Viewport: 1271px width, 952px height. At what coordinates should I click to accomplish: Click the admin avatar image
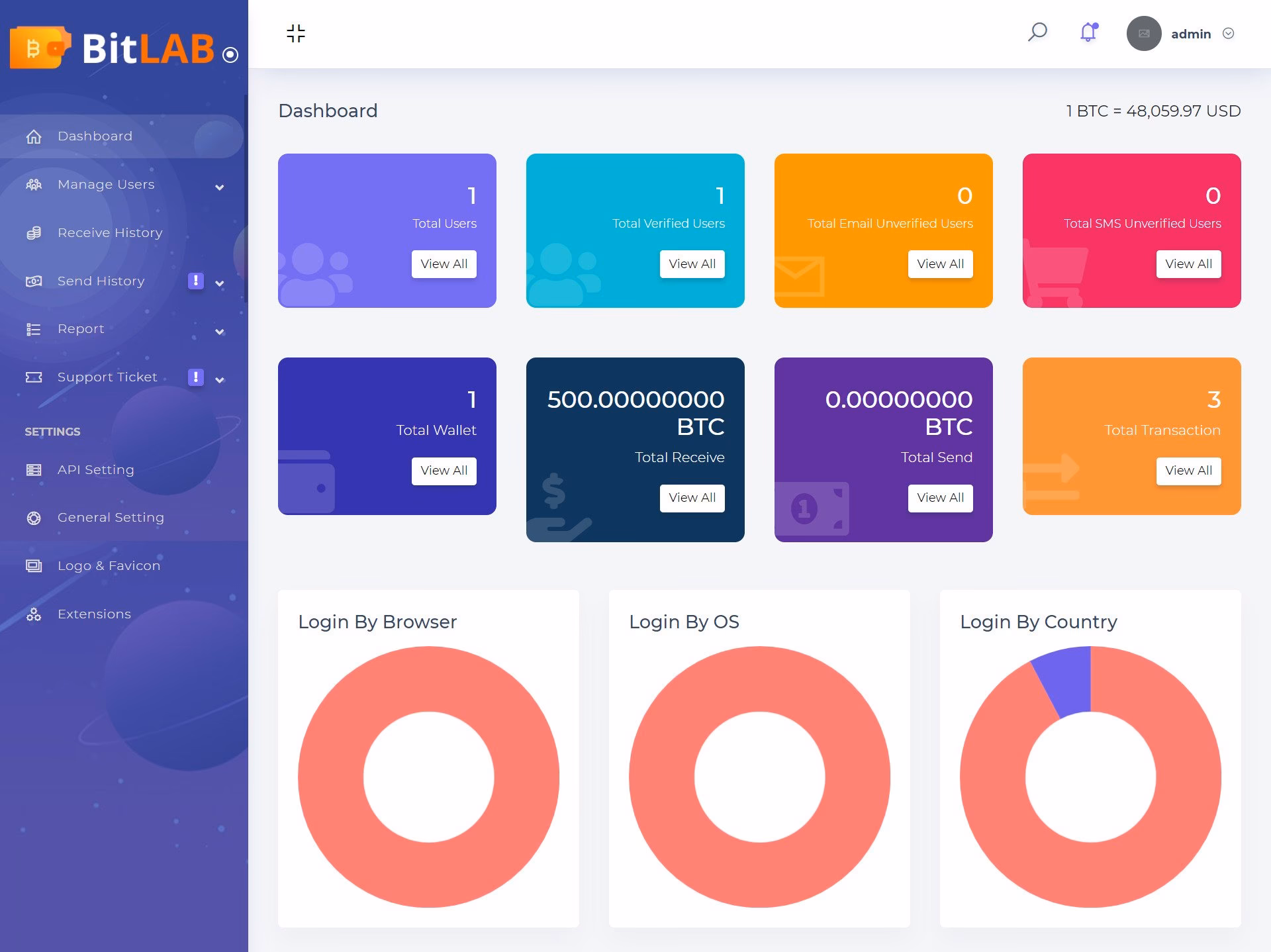click(1143, 34)
